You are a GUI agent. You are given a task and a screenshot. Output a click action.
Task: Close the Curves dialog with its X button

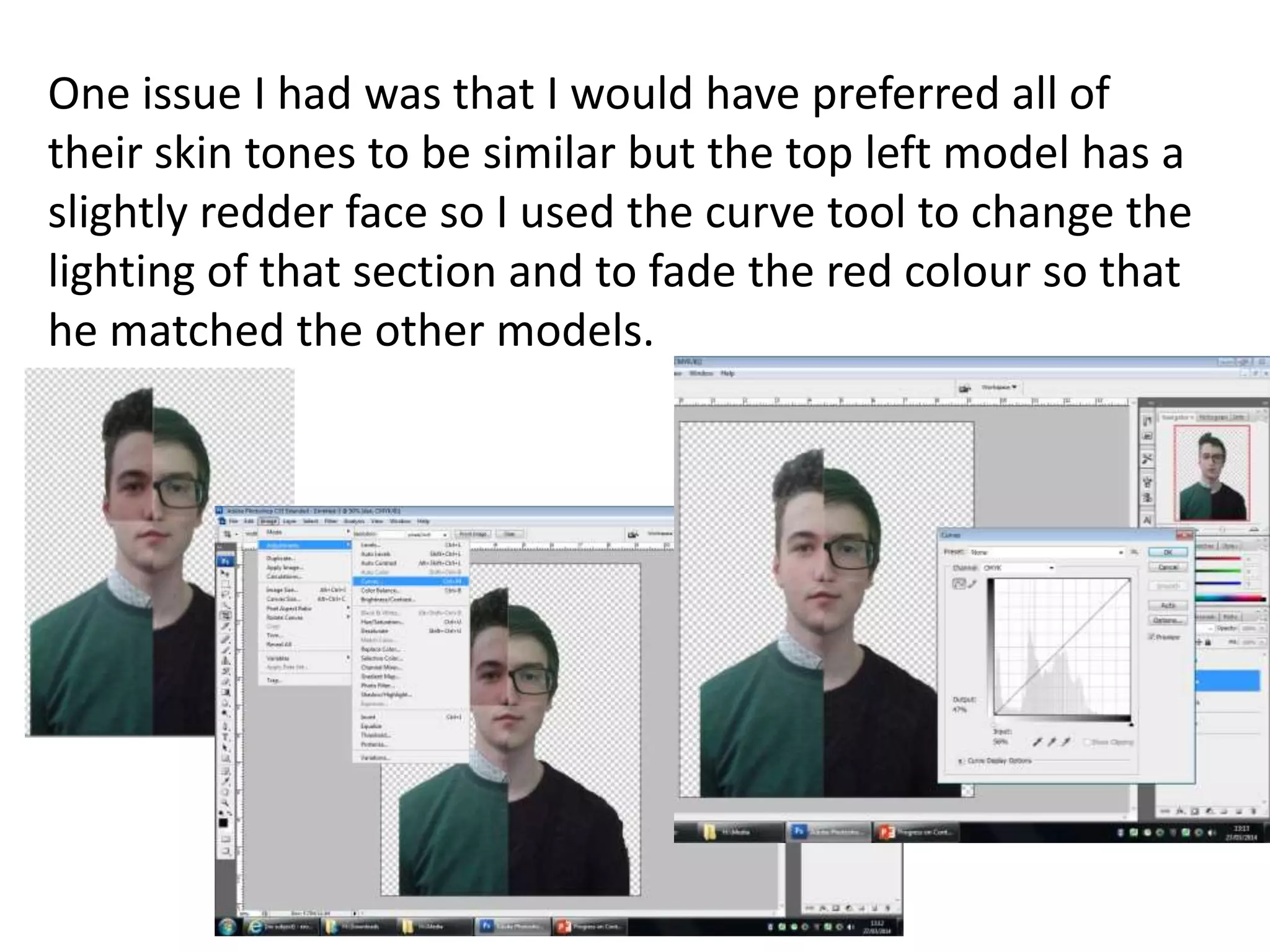click(x=1184, y=534)
